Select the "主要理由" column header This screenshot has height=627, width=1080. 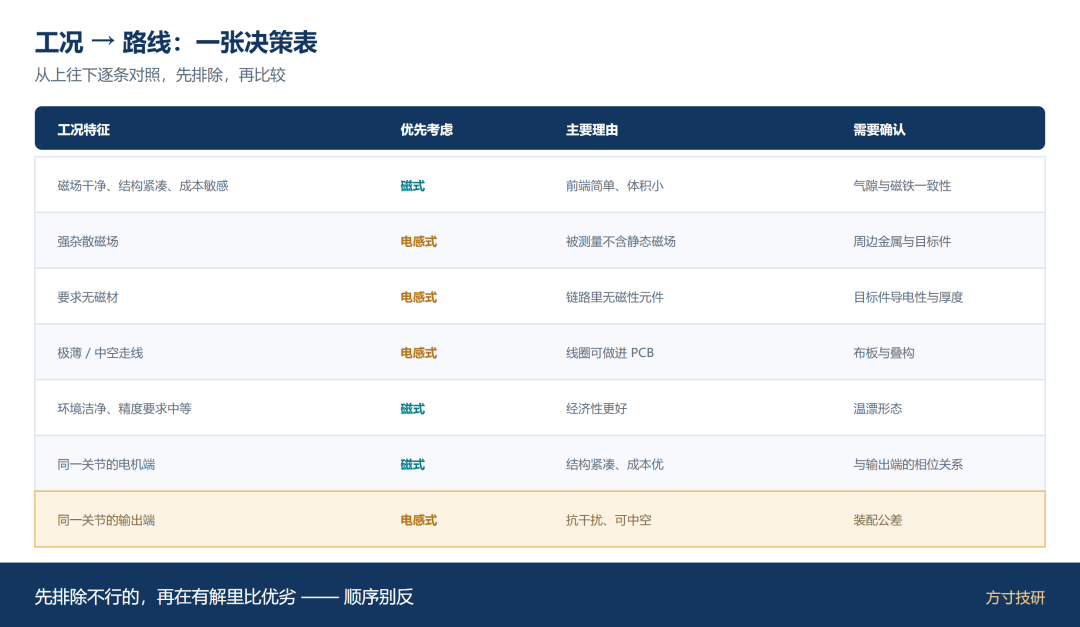pyautogui.click(x=592, y=130)
